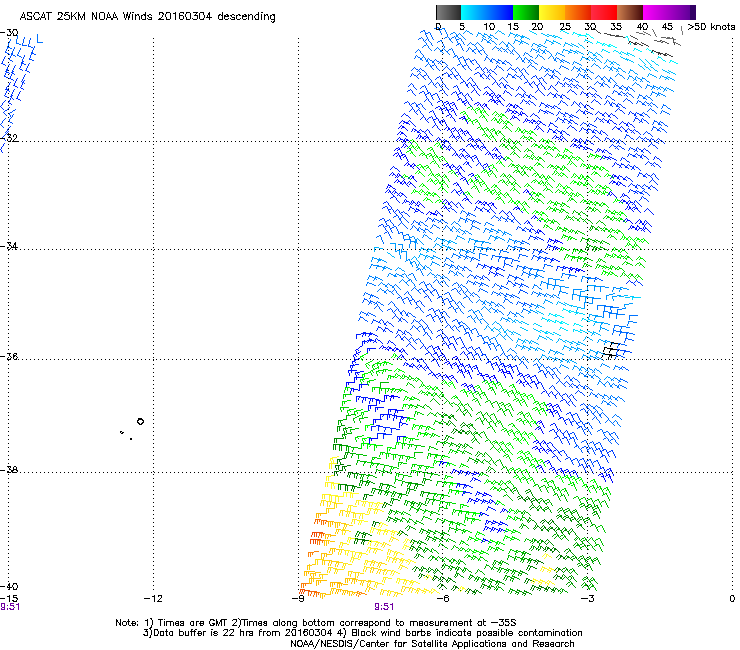Click the '-15' longitude axis label
The height and width of the screenshot is (650, 740).
9,598
